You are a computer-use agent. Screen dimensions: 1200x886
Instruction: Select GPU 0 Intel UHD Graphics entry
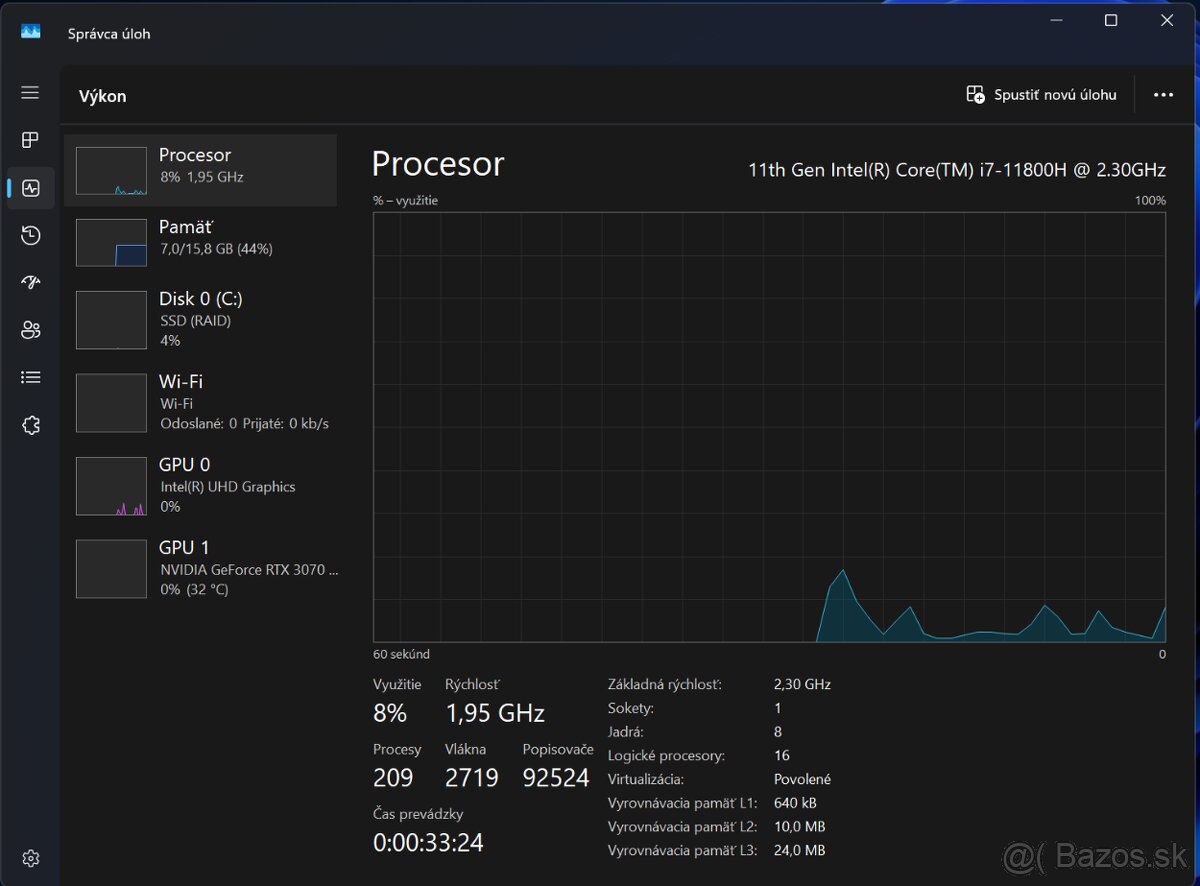200,485
